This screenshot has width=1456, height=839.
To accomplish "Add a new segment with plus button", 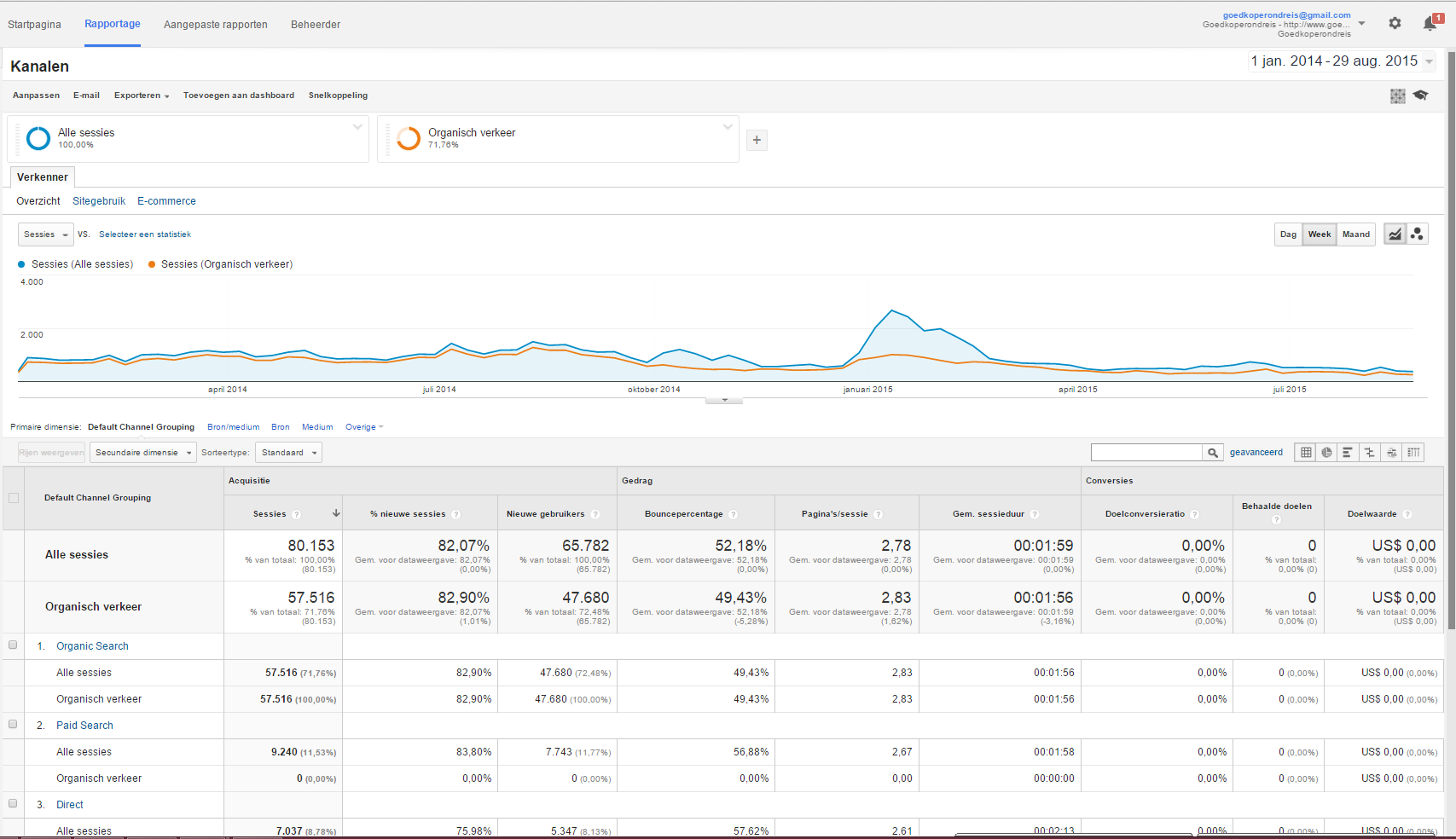I will (x=757, y=140).
